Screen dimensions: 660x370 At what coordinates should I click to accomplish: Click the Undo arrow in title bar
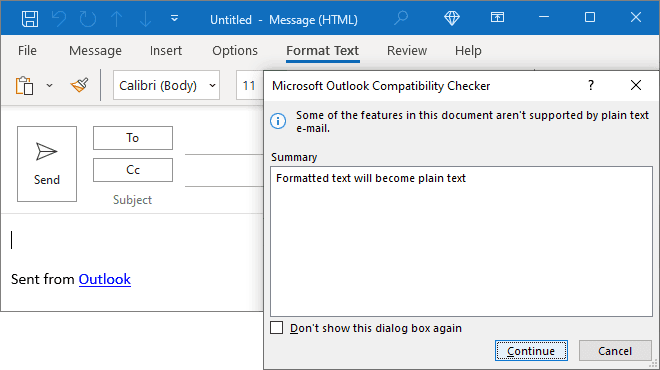click(59, 19)
